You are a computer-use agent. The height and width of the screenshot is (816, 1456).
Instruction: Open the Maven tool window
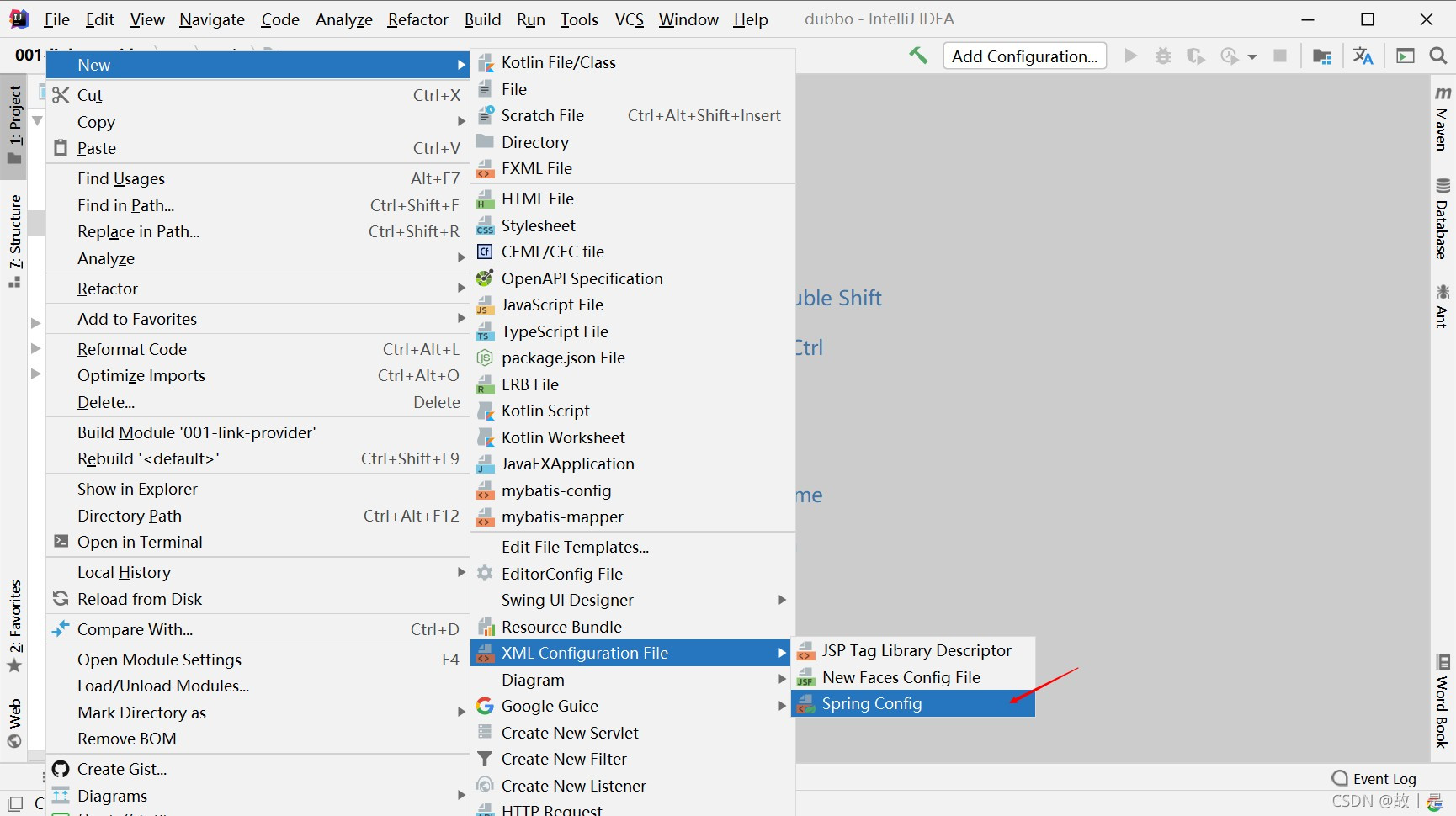[x=1442, y=117]
